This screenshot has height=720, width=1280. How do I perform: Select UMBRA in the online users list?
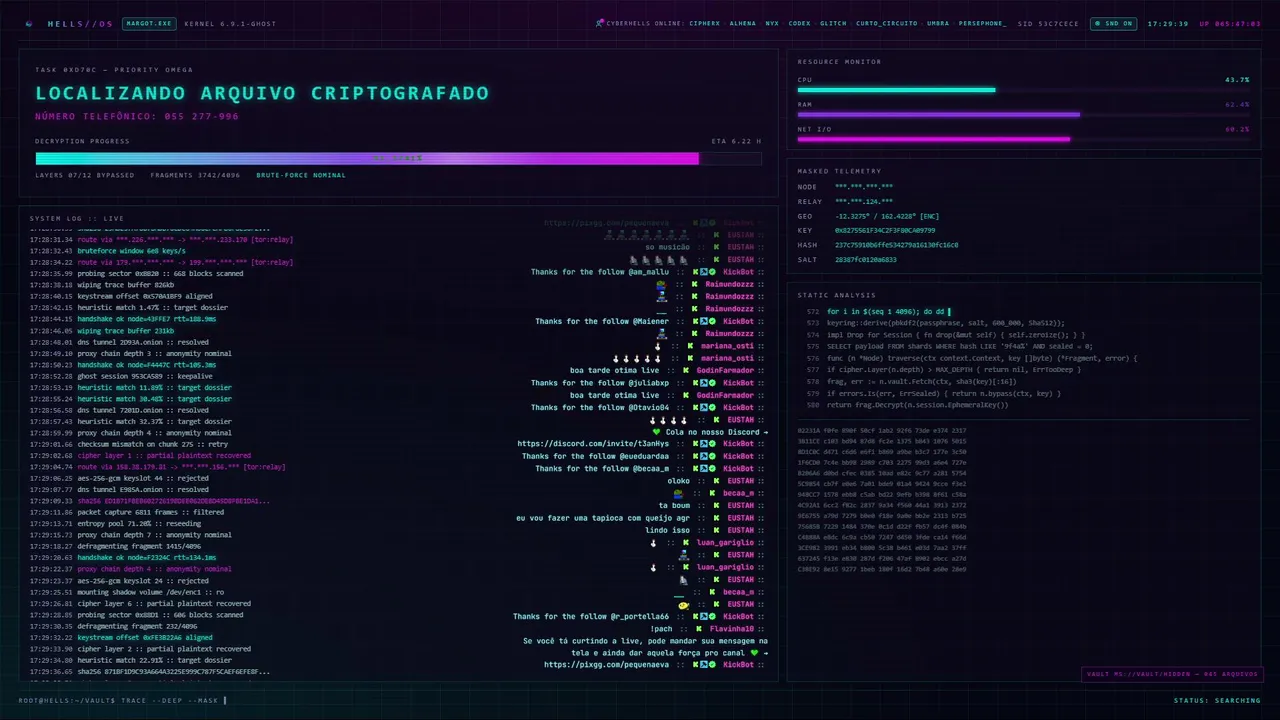click(x=938, y=23)
